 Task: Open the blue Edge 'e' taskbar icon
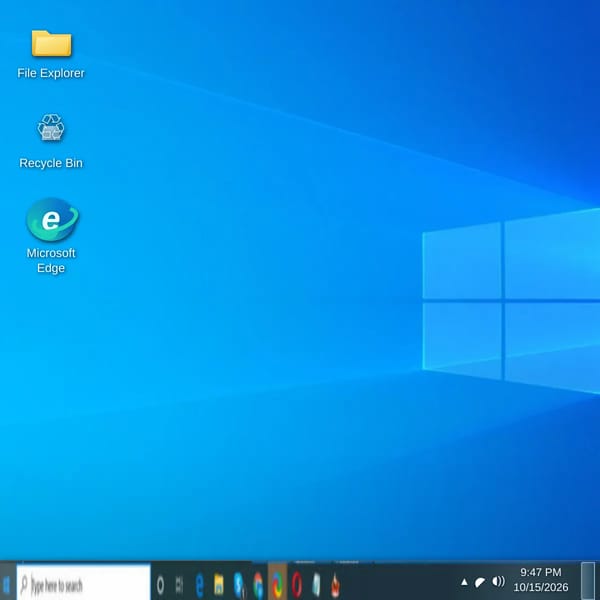(199, 585)
